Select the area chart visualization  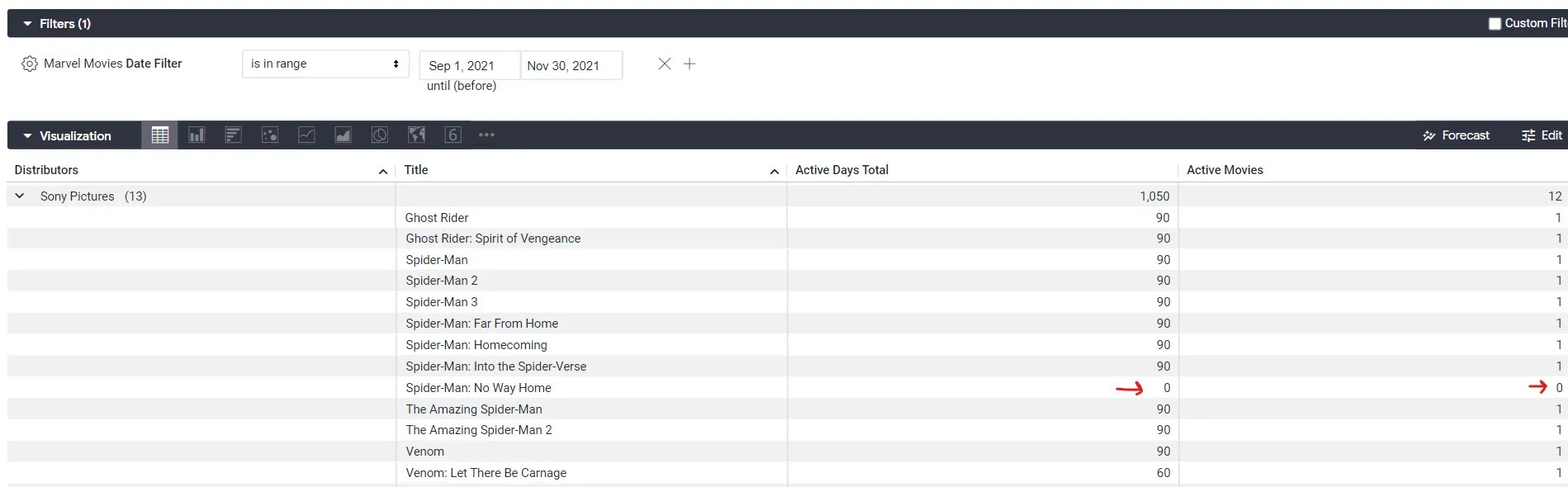[x=343, y=135]
